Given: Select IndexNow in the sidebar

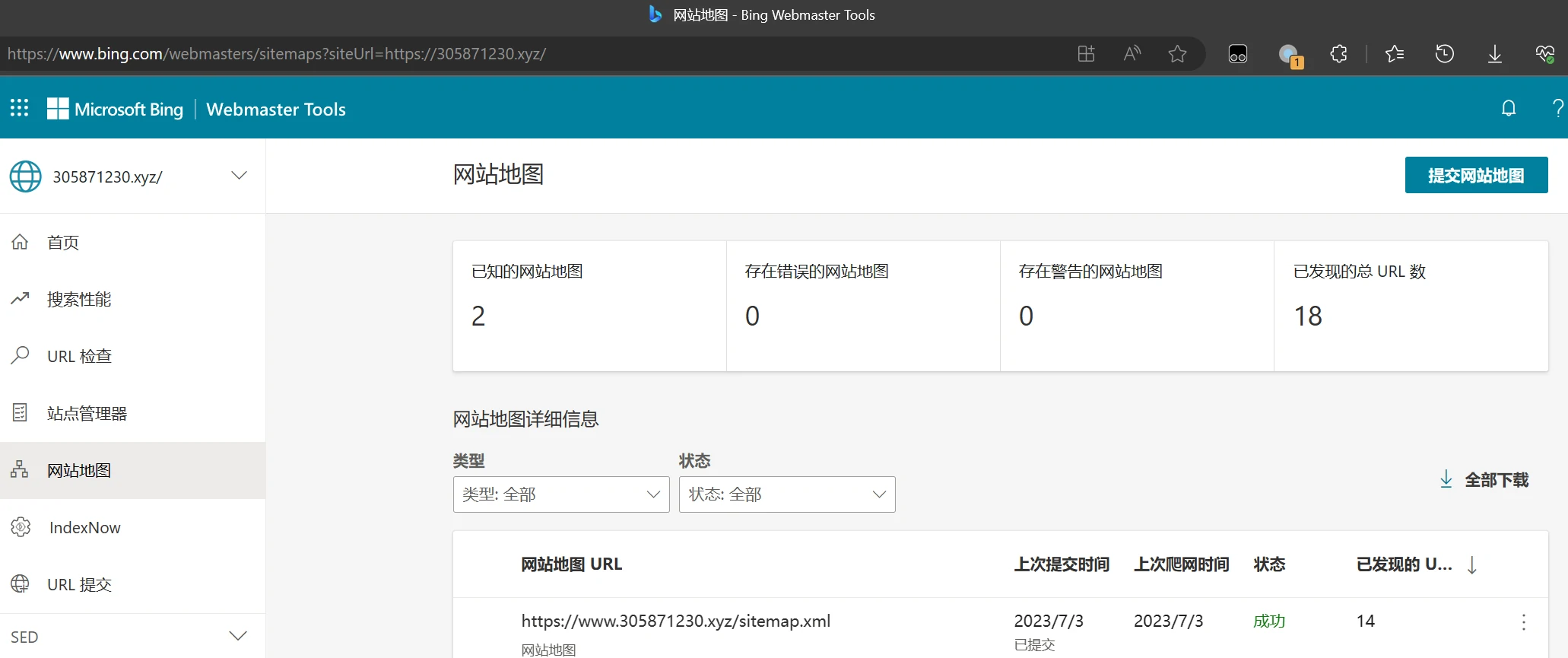Looking at the screenshot, I should pos(84,528).
